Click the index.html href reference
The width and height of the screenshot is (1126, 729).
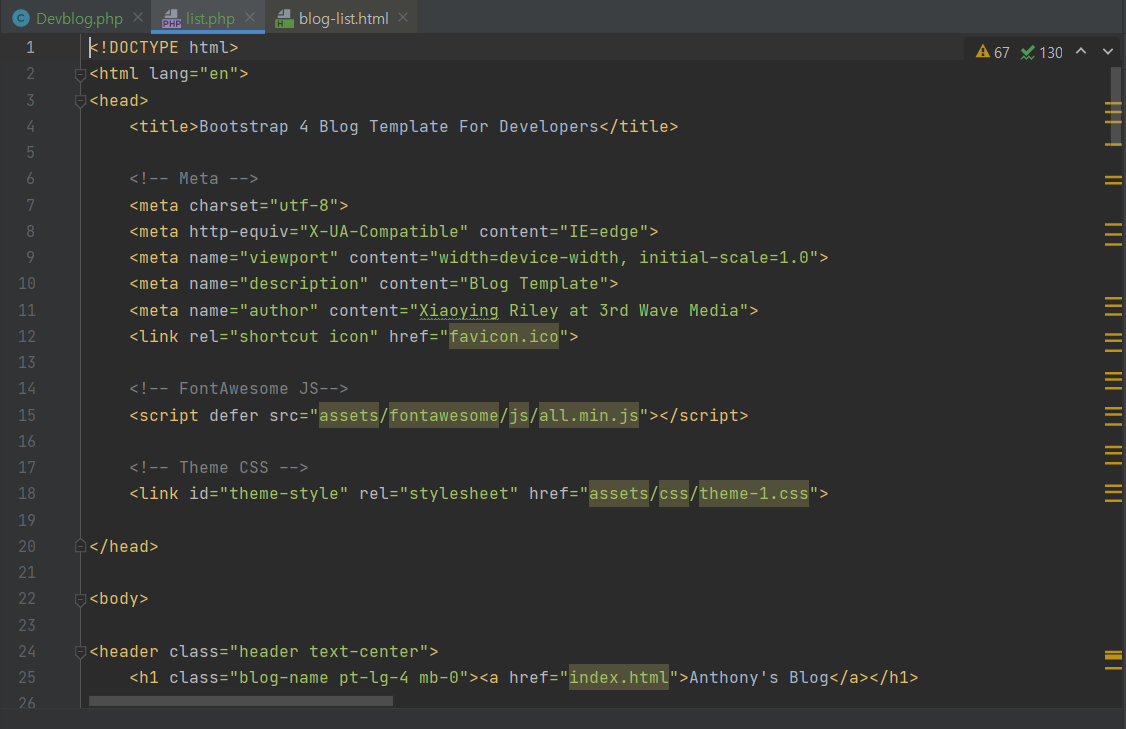point(619,677)
